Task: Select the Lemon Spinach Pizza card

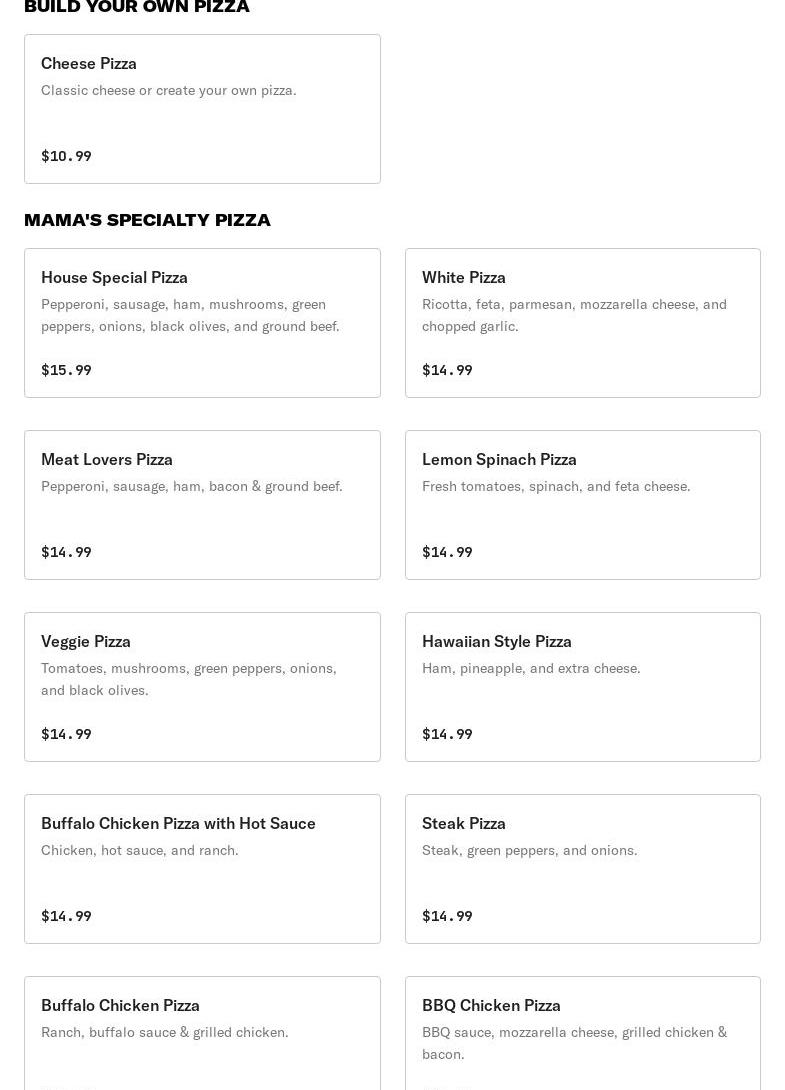Action: coord(582,505)
